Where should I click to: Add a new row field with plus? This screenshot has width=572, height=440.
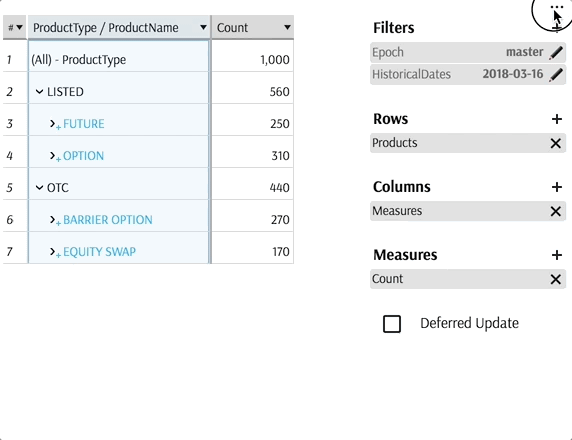[557, 119]
